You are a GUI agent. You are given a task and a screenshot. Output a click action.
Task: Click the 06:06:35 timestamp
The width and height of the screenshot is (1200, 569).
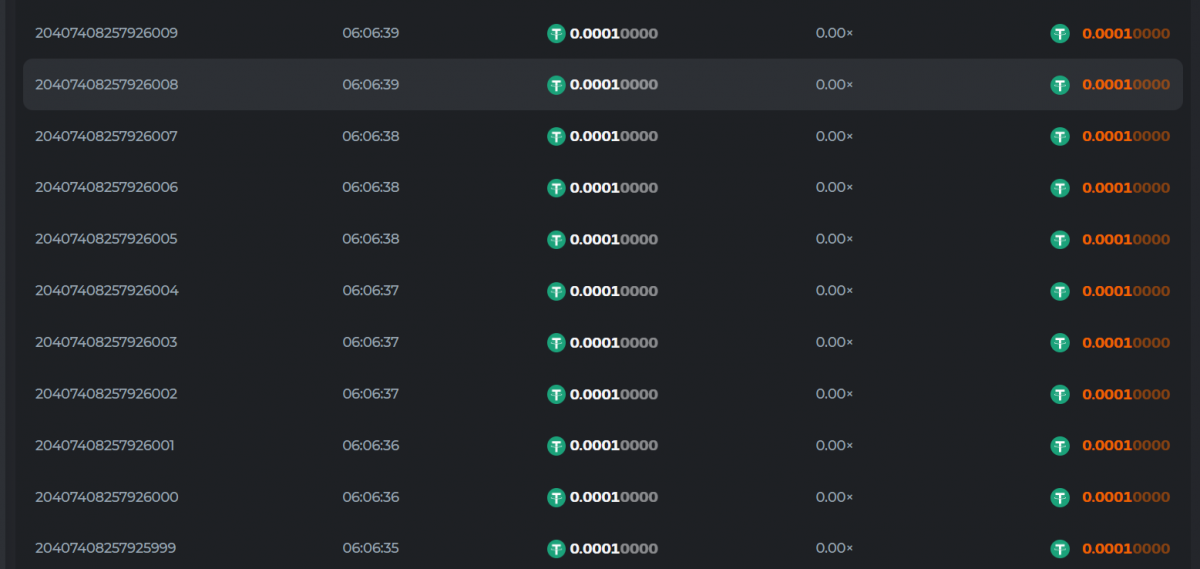(370, 548)
